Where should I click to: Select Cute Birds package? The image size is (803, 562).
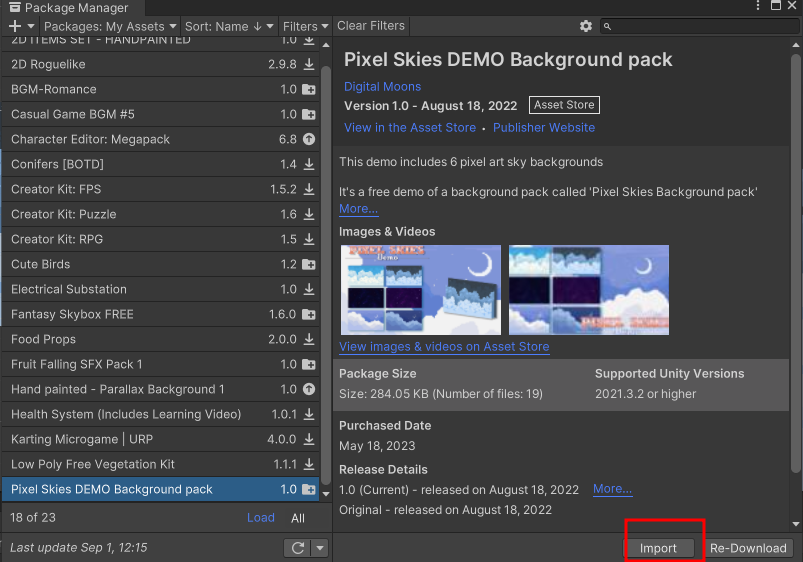point(161,264)
